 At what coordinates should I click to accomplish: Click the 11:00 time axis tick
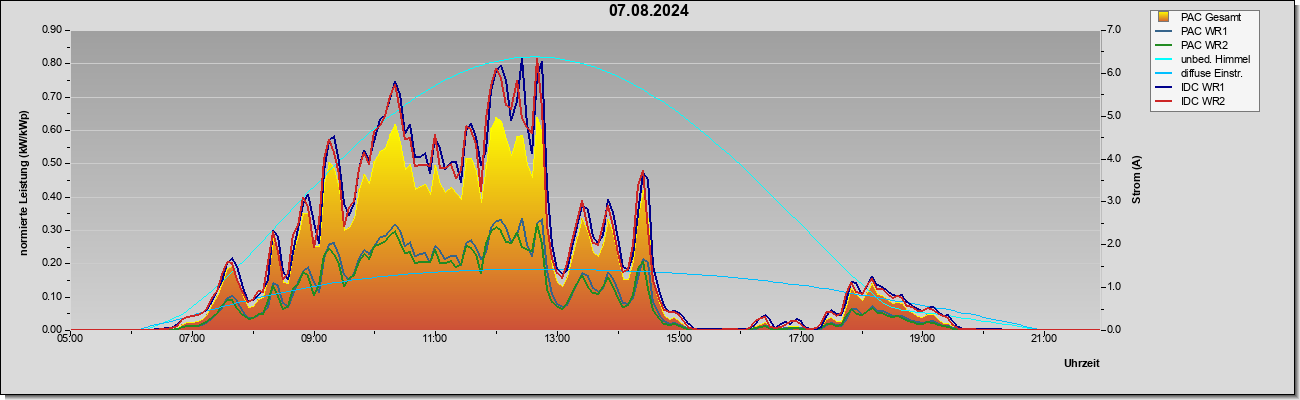click(x=435, y=339)
